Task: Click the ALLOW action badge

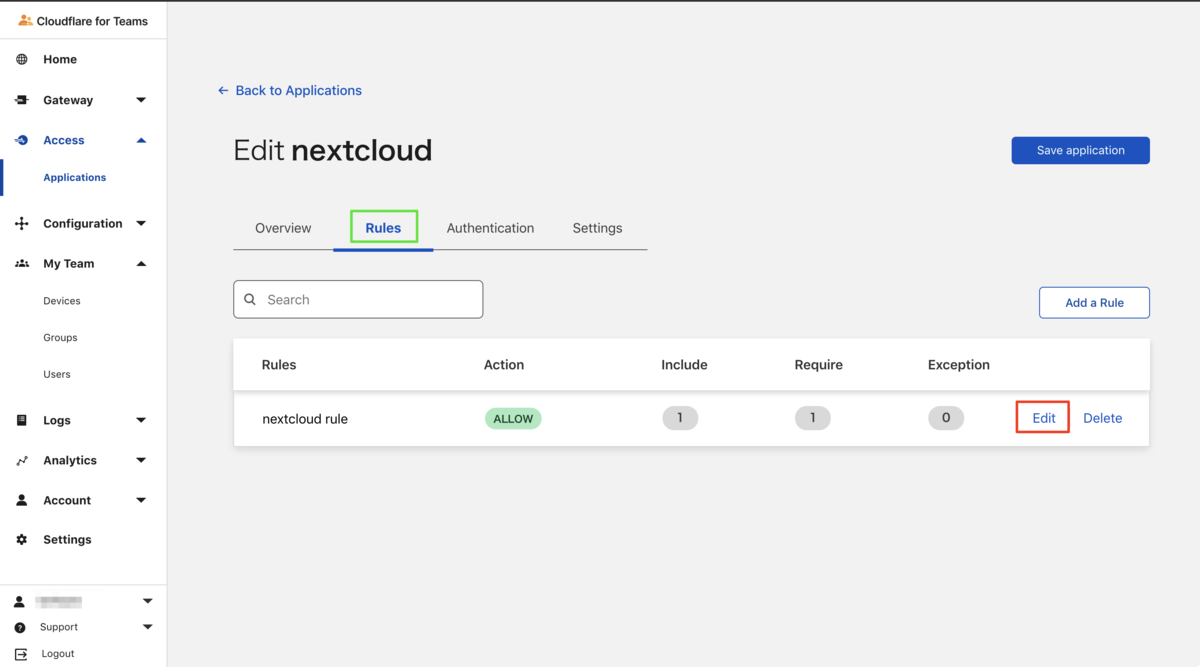Action: pos(513,419)
